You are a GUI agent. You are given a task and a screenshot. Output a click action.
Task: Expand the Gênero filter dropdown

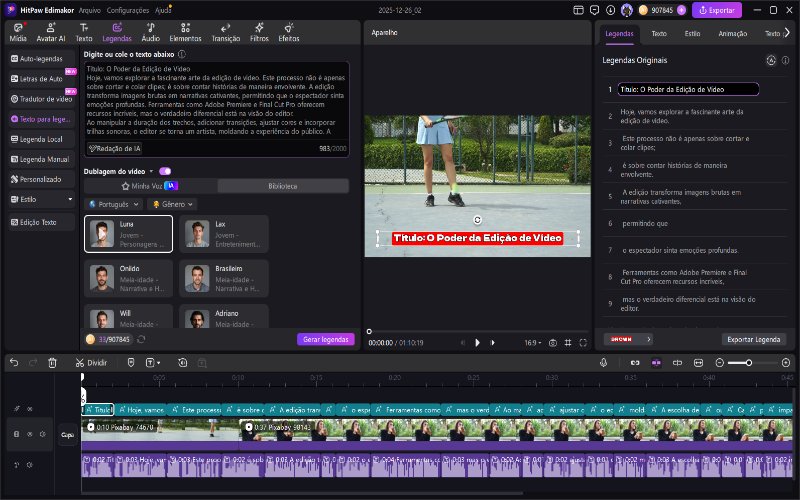(x=172, y=204)
